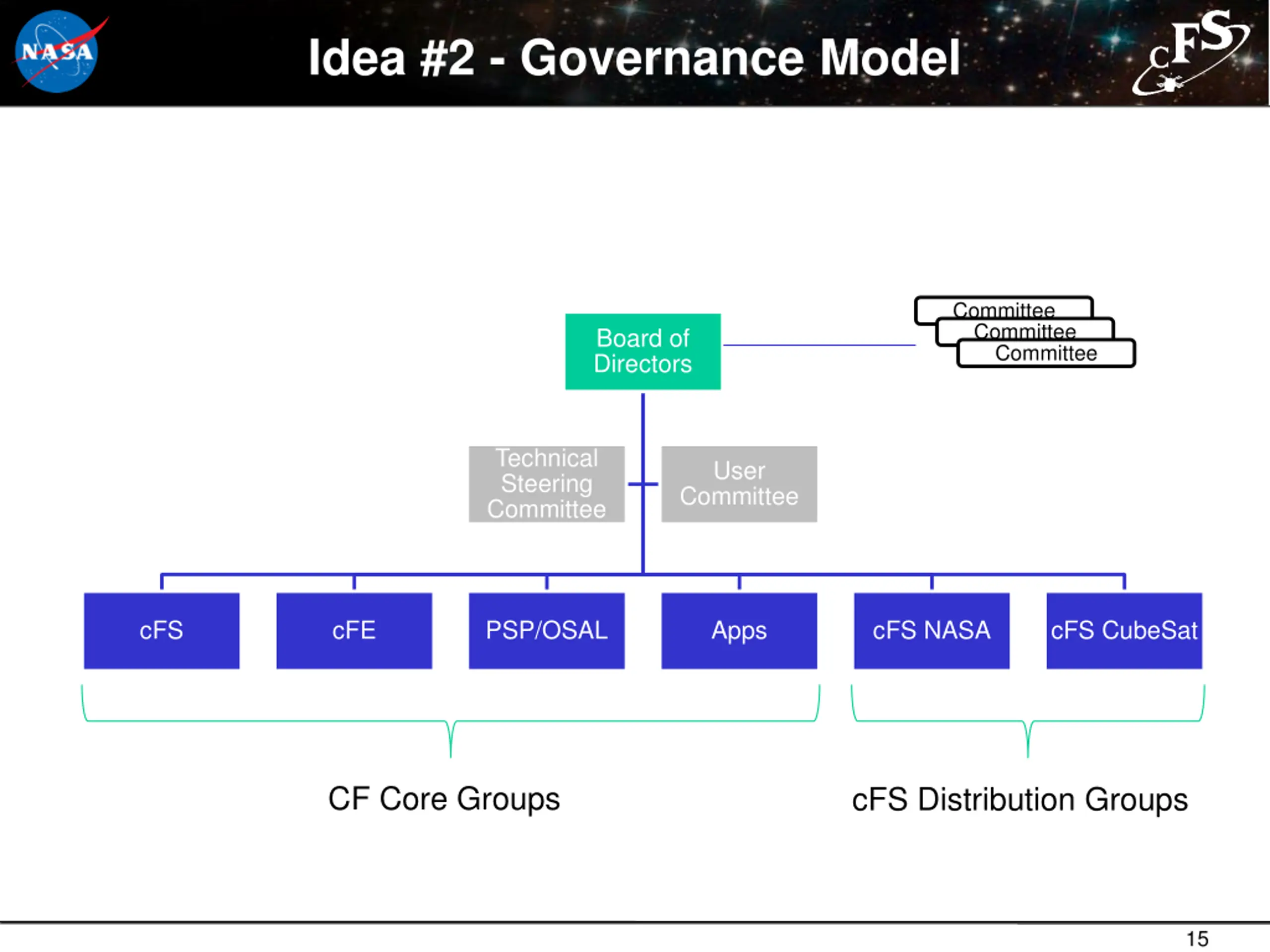This screenshot has height=952, width=1270.
Task: Click the Technical Steering Committee box
Action: 546,484
